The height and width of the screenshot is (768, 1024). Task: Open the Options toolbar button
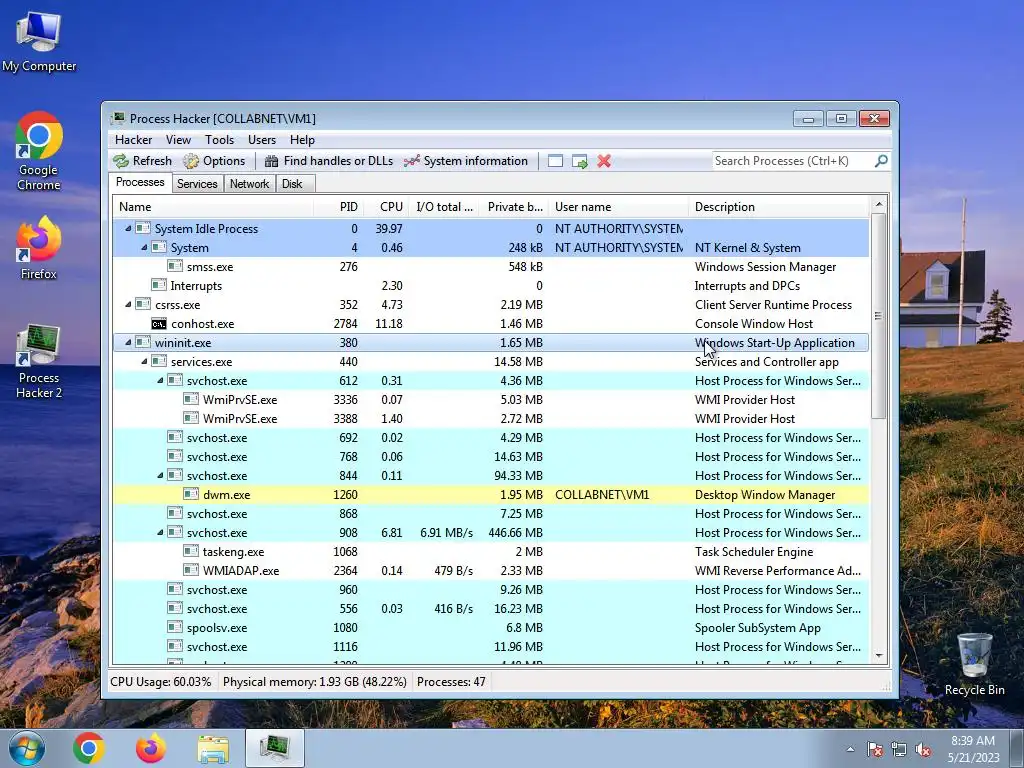coord(214,161)
